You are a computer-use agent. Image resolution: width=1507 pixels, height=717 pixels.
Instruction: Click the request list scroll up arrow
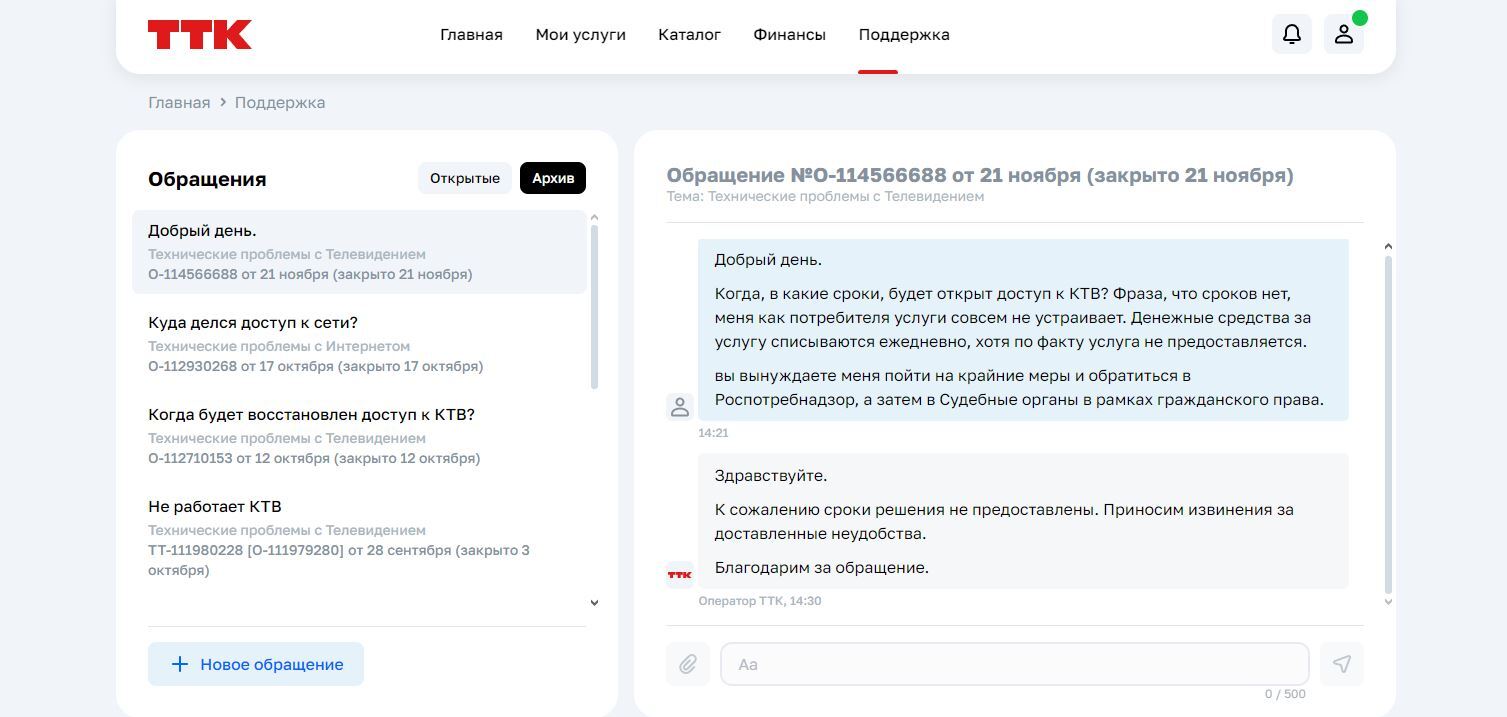pyautogui.click(x=594, y=217)
